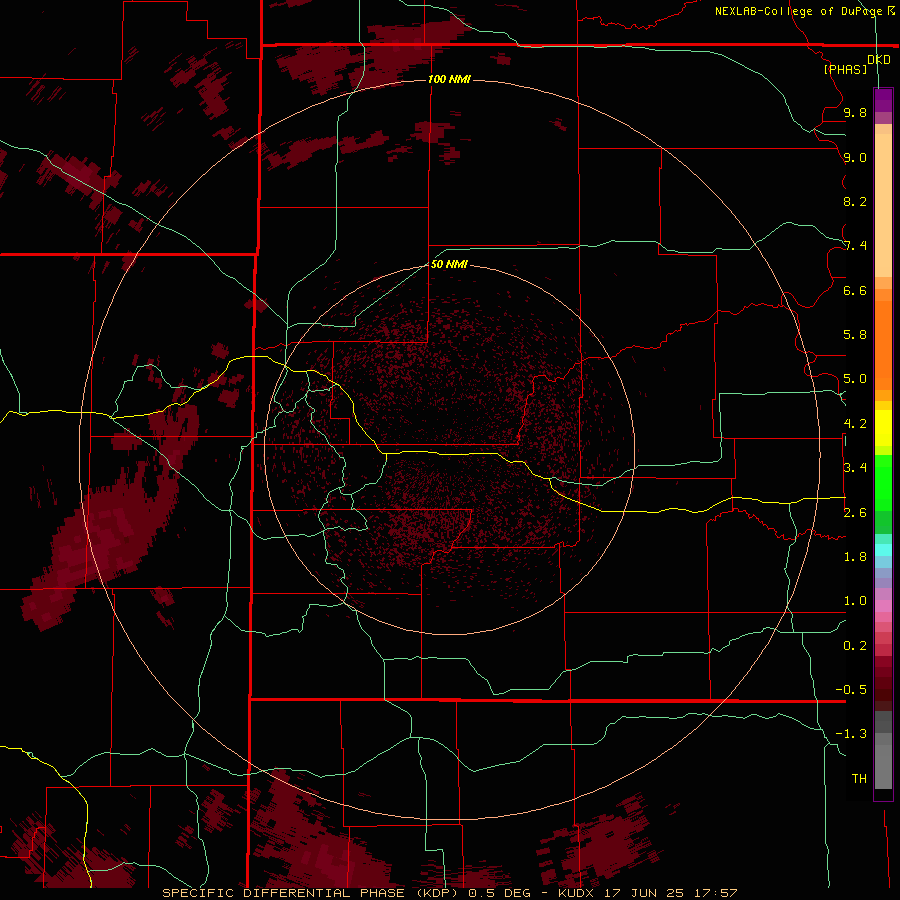
Task: Click the cyan band of the color bar
Action: point(883,550)
